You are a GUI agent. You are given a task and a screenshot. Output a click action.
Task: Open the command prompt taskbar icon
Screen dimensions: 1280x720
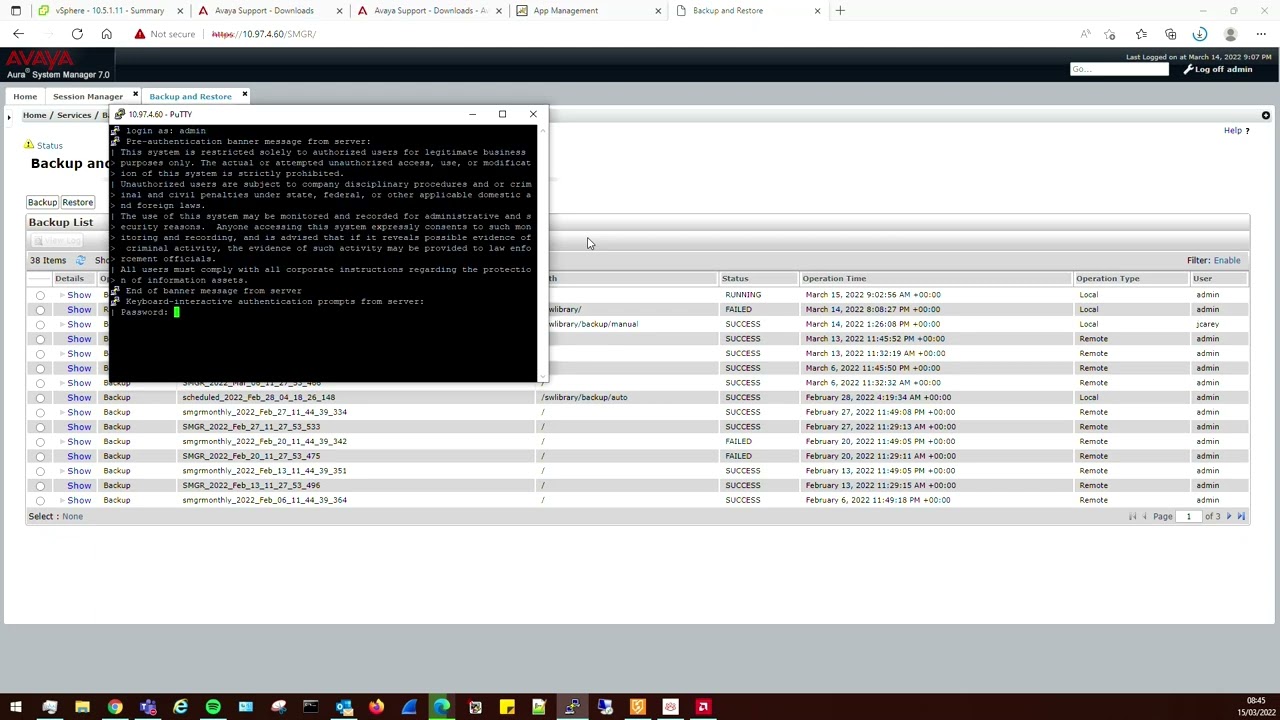(x=311, y=707)
